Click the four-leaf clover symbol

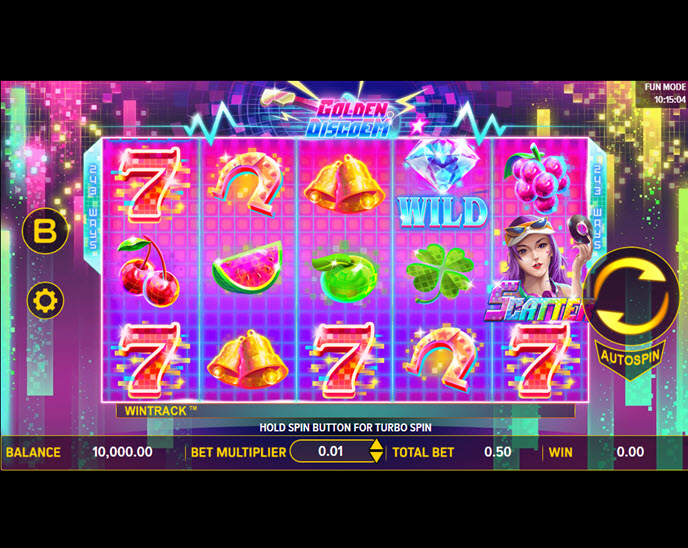pos(440,272)
